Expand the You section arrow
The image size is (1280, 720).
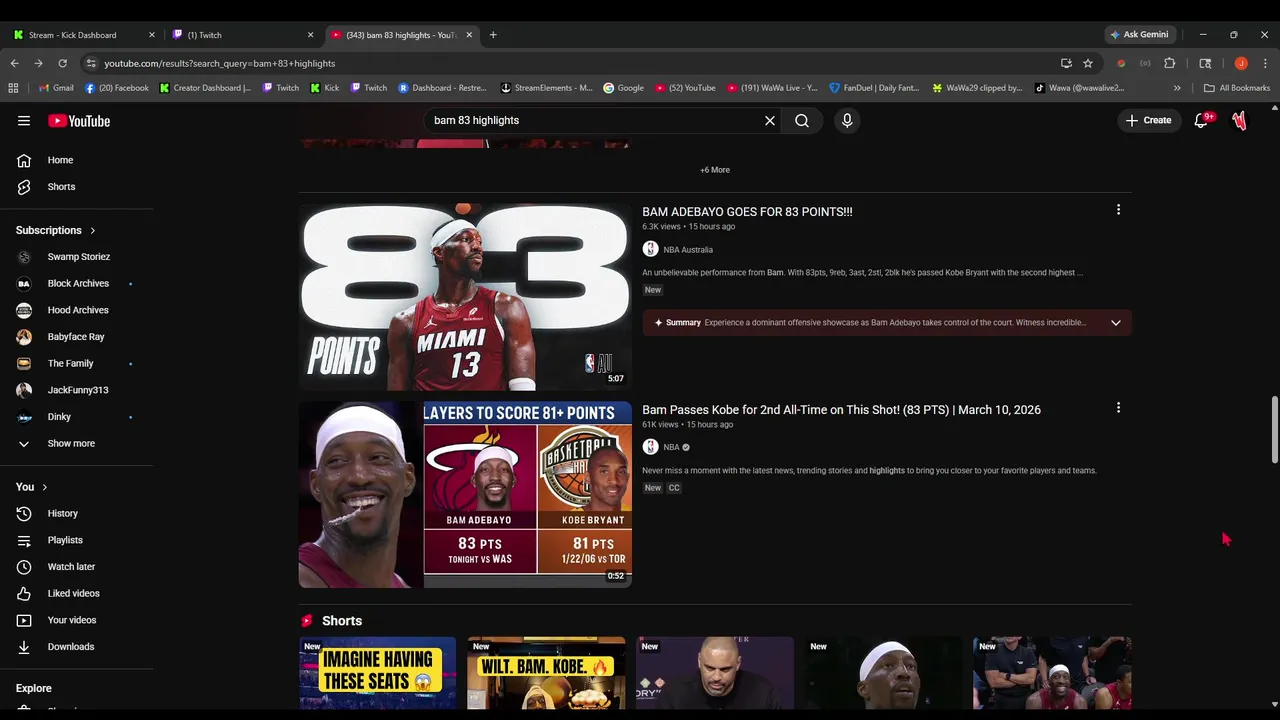(x=44, y=487)
